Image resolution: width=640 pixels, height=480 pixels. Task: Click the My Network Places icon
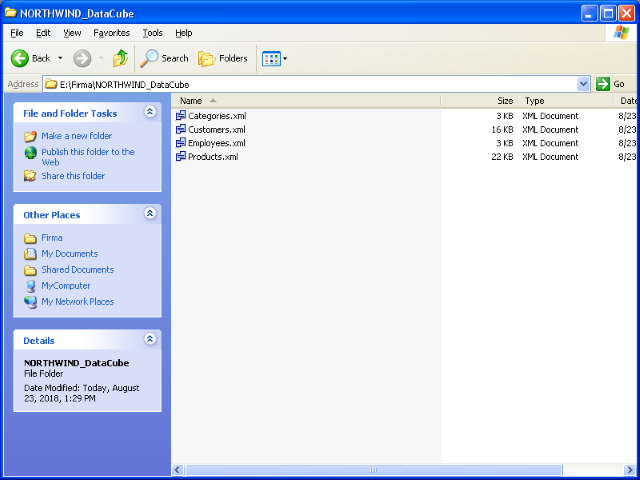(x=30, y=302)
